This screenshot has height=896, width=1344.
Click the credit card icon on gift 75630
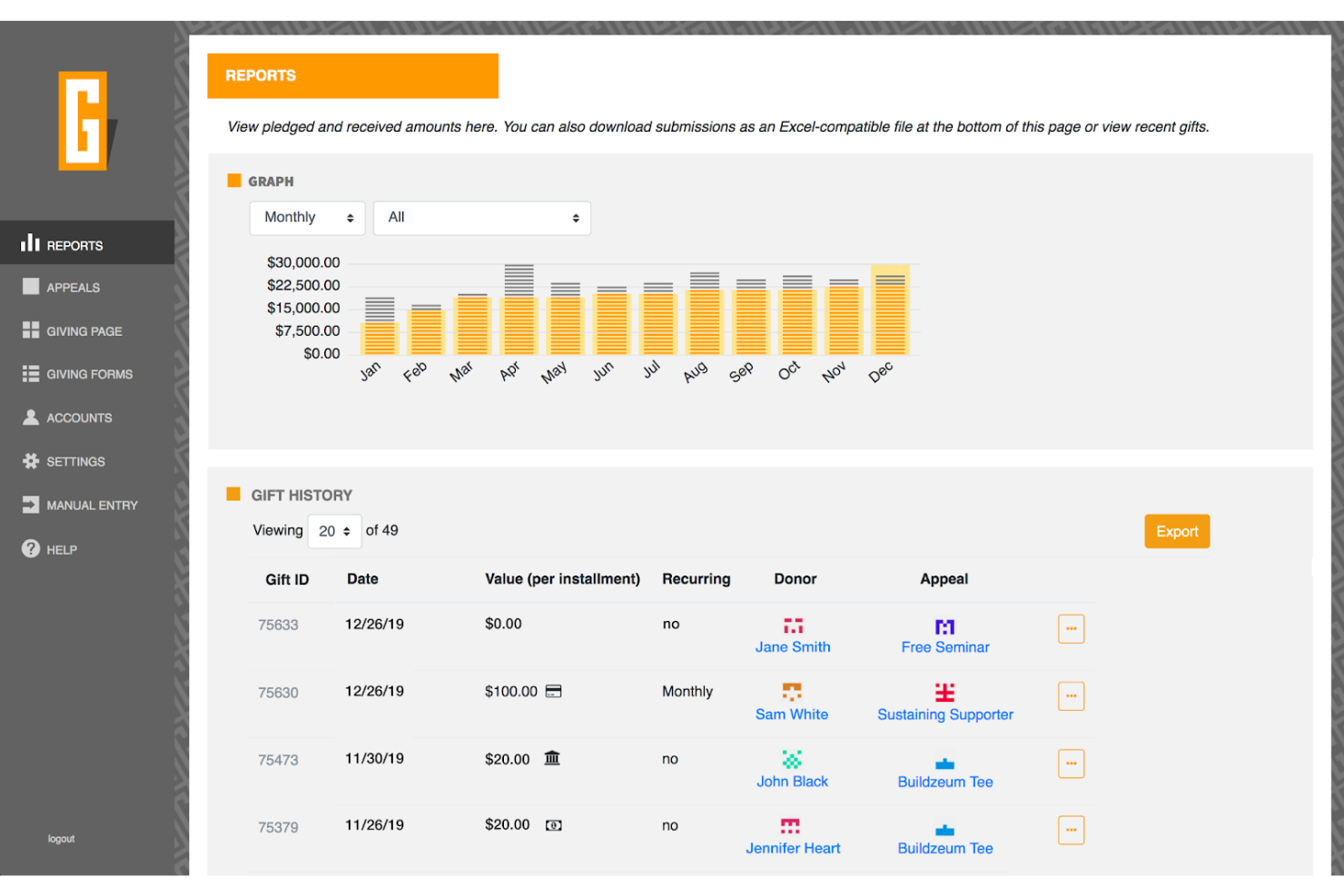pos(553,691)
